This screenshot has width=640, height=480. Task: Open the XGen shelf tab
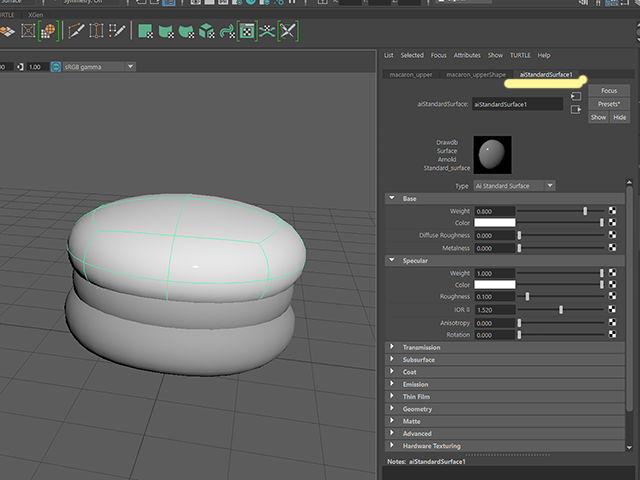tap(36, 15)
